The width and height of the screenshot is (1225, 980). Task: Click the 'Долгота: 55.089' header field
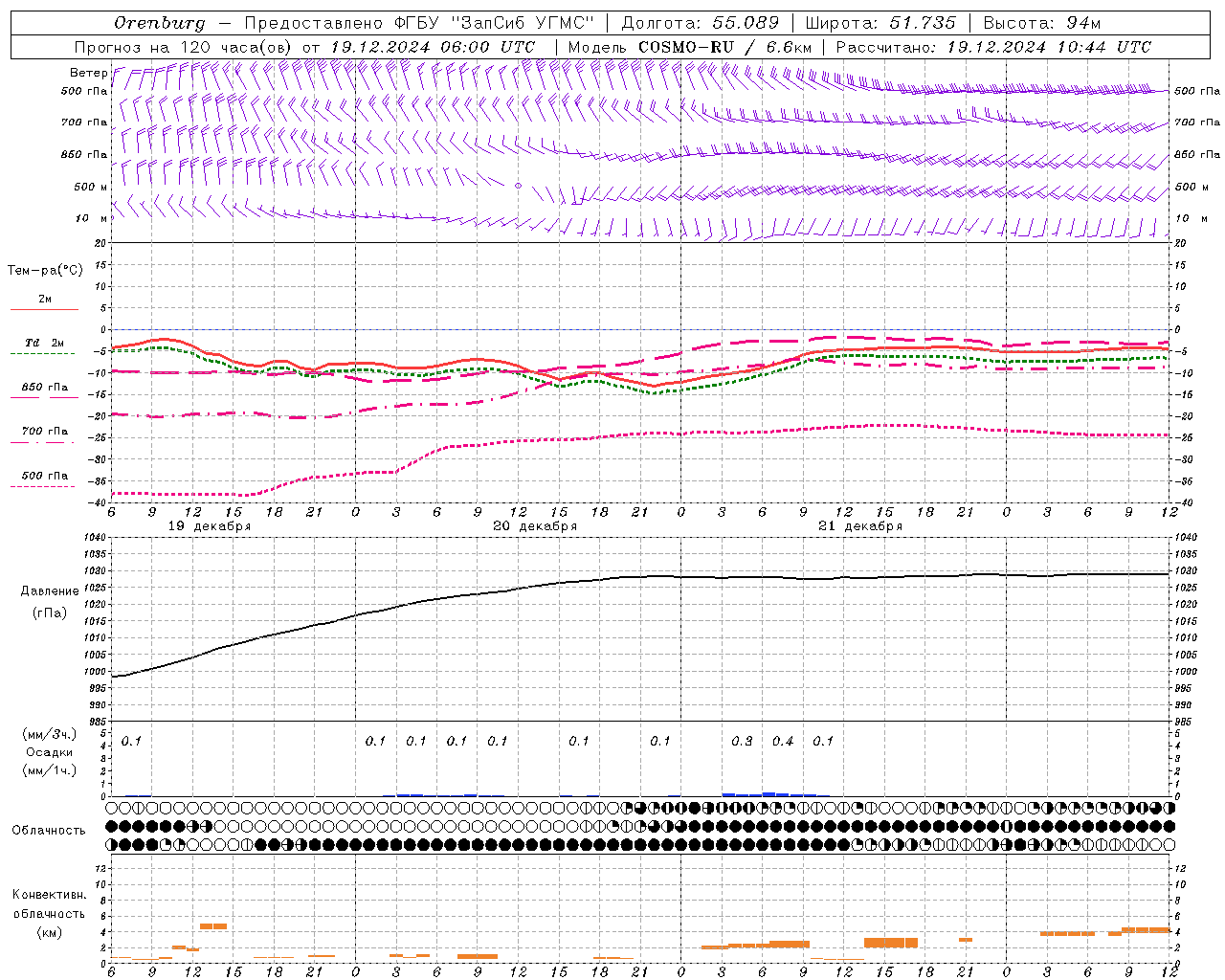[x=702, y=23]
